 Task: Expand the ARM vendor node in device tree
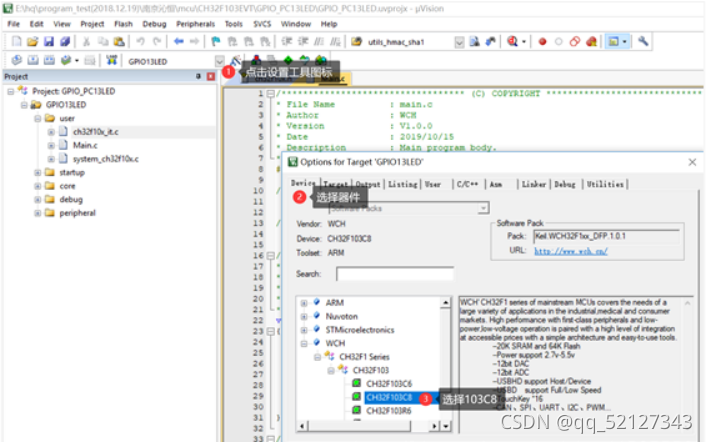coord(304,303)
